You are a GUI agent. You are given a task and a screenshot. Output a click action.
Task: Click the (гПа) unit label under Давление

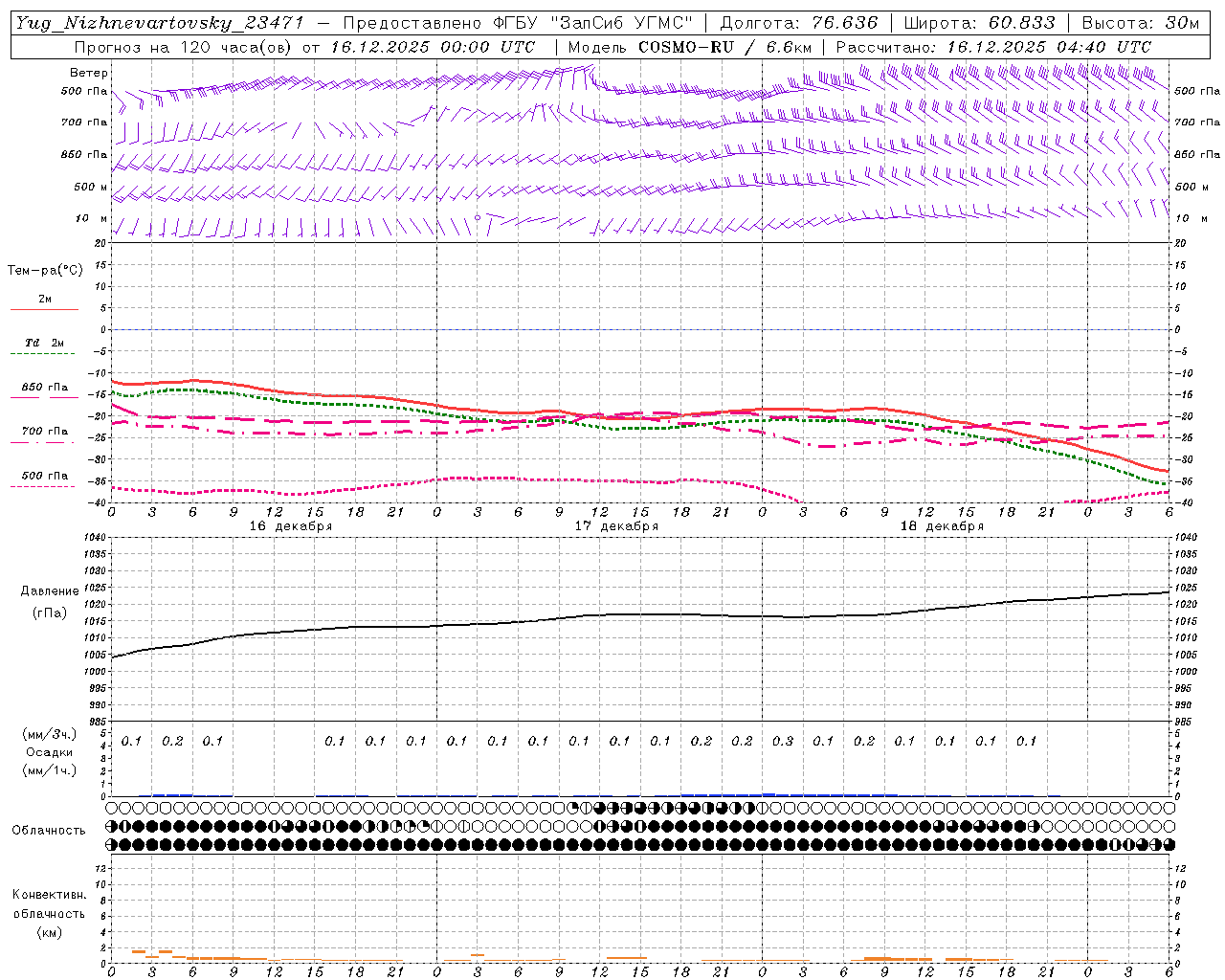pyautogui.click(x=50, y=612)
